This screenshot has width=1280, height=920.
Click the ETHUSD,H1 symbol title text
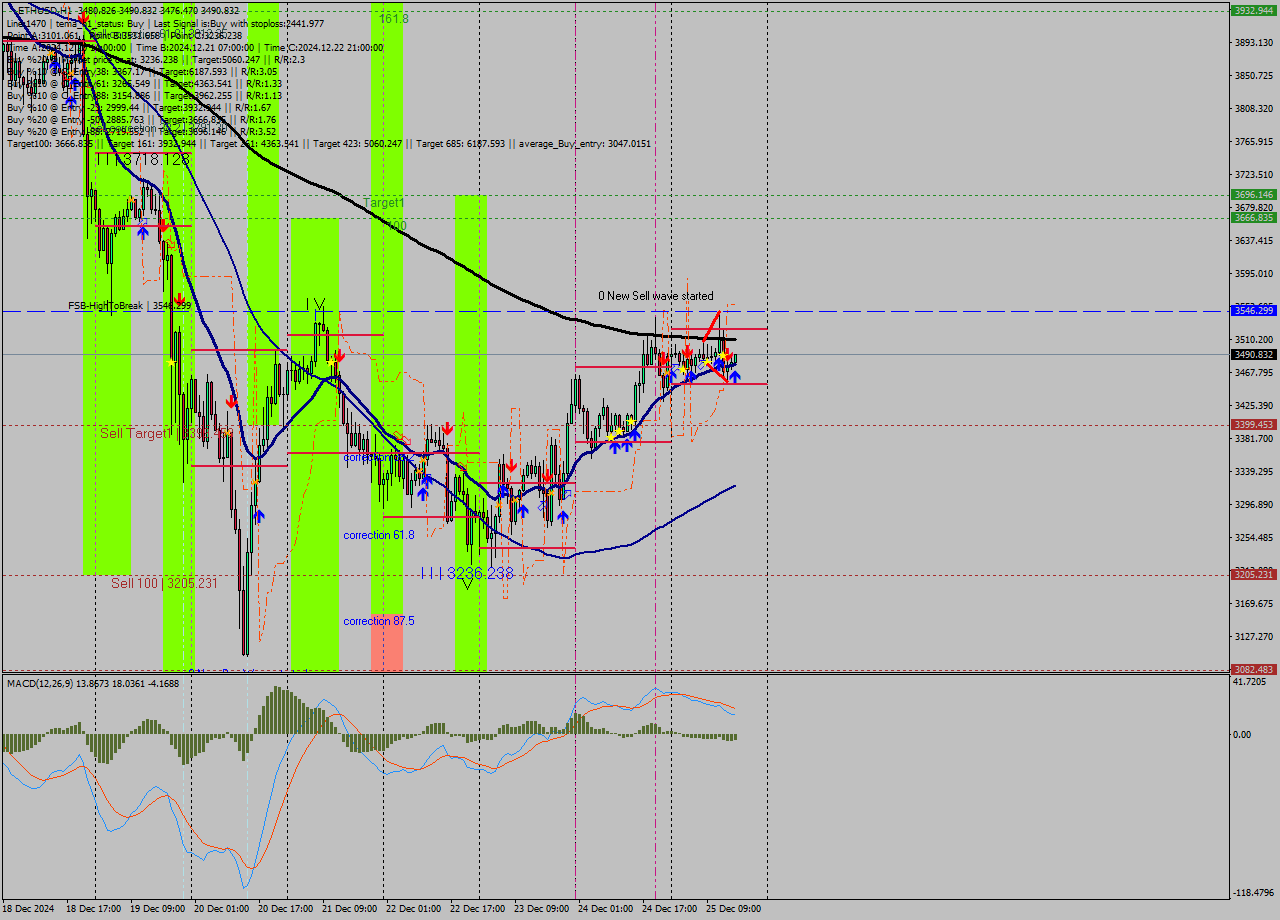click(x=44, y=10)
